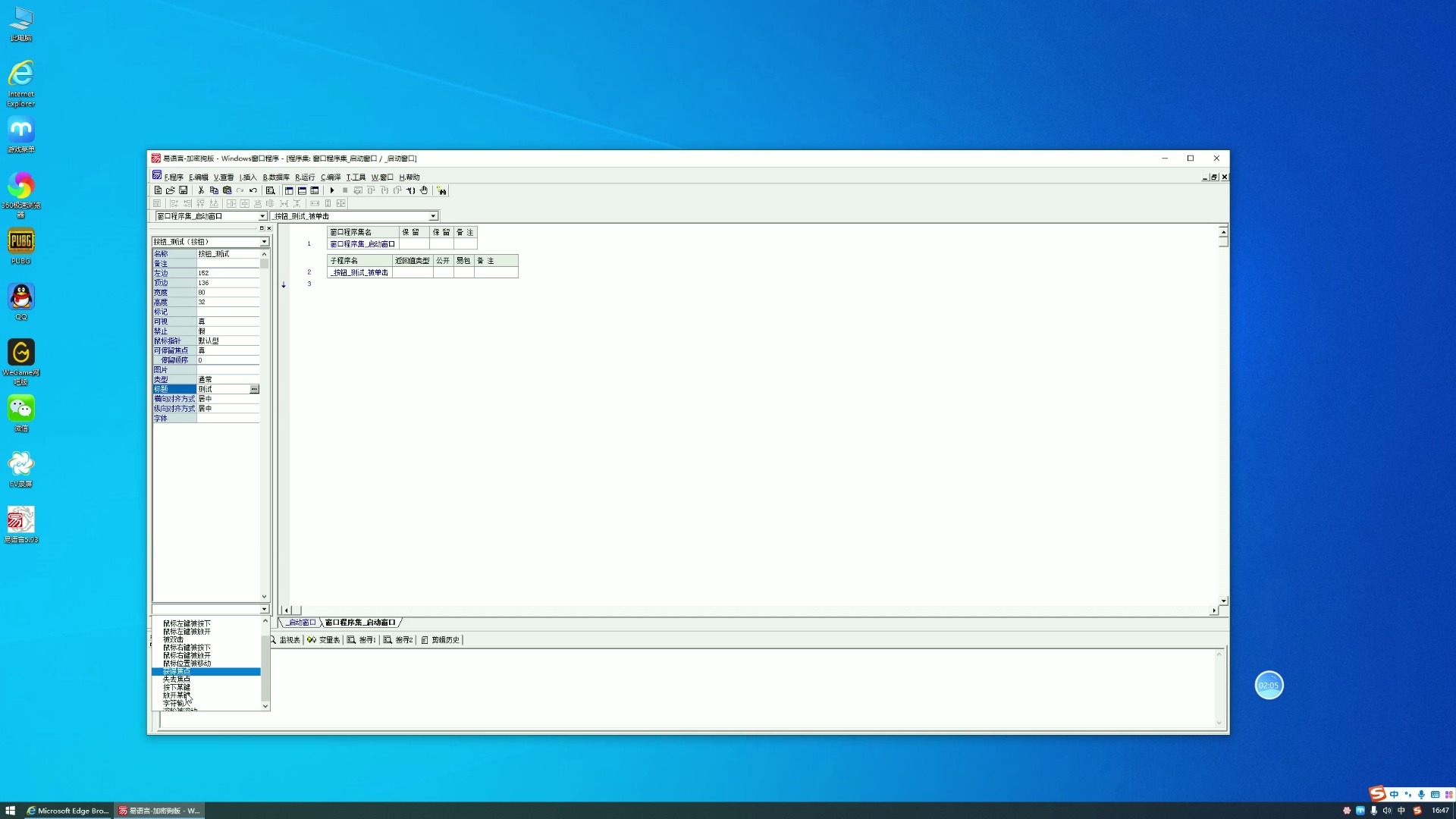
Task: Open the F.程序 menu
Action: pos(174,177)
